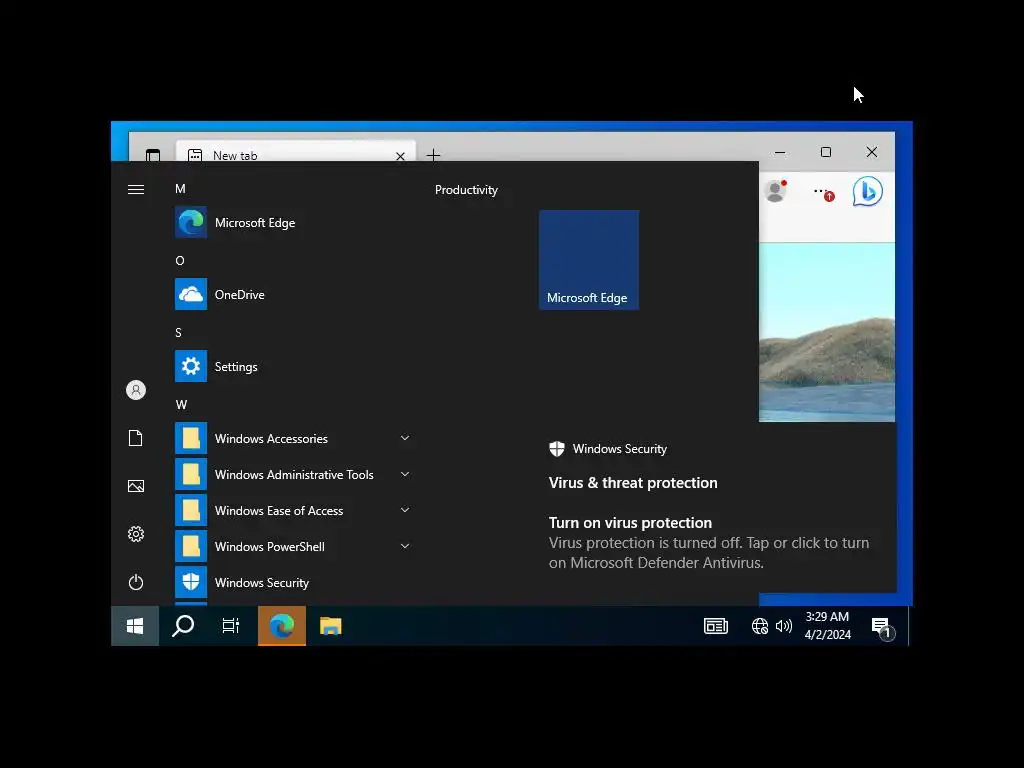This screenshot has width=1024, height=768.
Task: Expand Windows Ease of Access chevron
Action: 405,510
